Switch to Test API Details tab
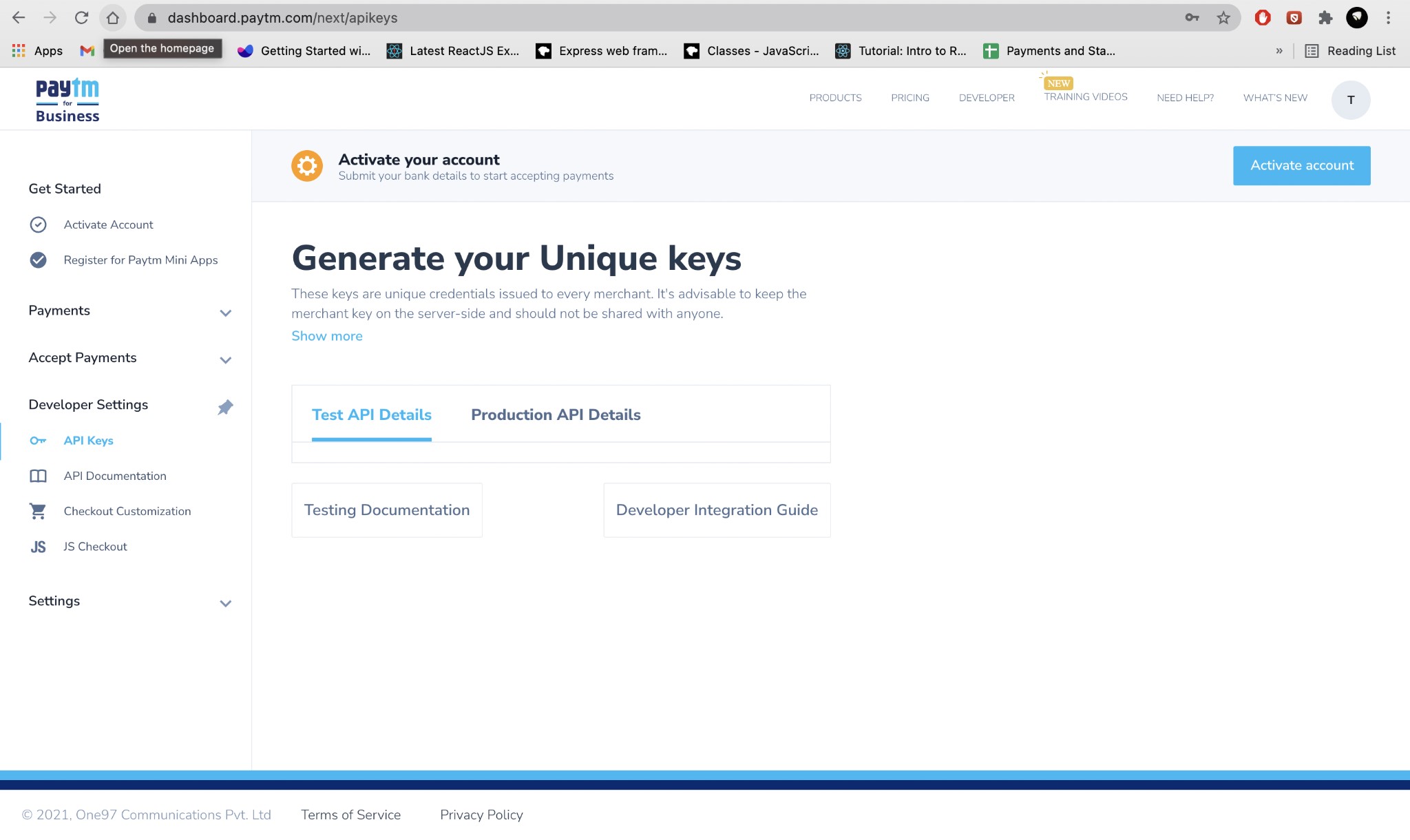The image size is (1410, 840). 372,415
